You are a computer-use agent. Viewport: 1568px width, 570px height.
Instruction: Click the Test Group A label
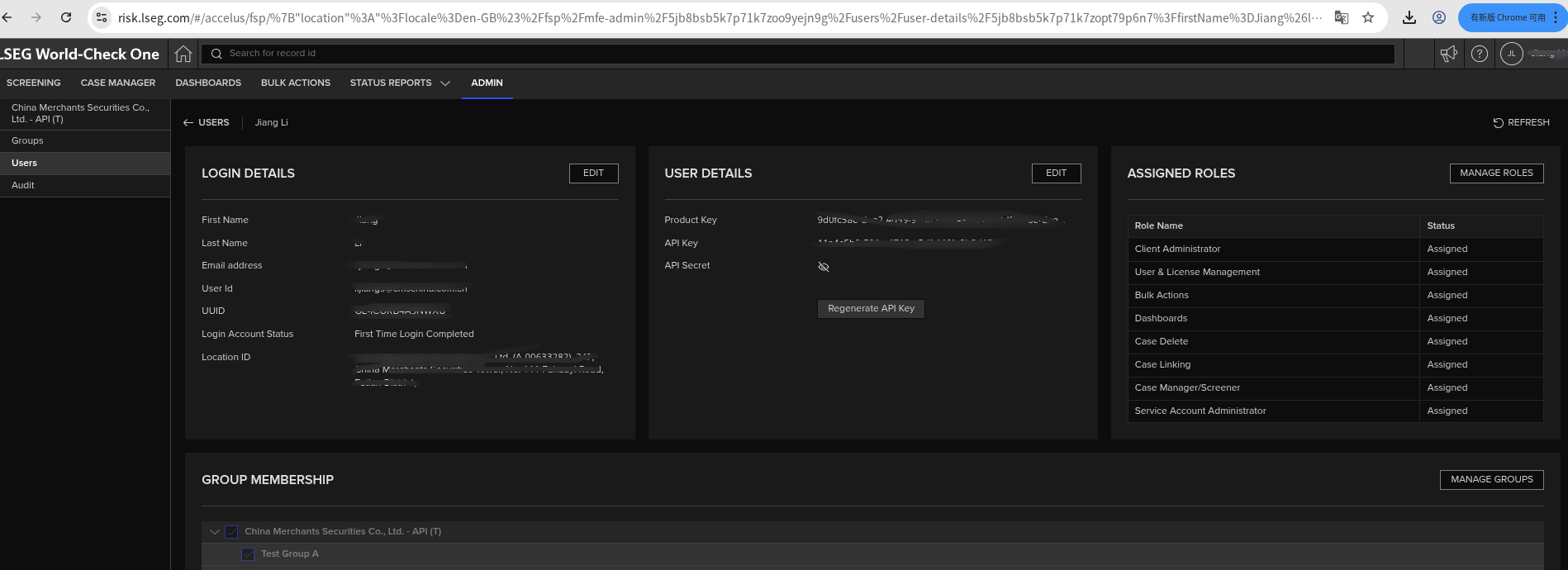coord(289,554)
